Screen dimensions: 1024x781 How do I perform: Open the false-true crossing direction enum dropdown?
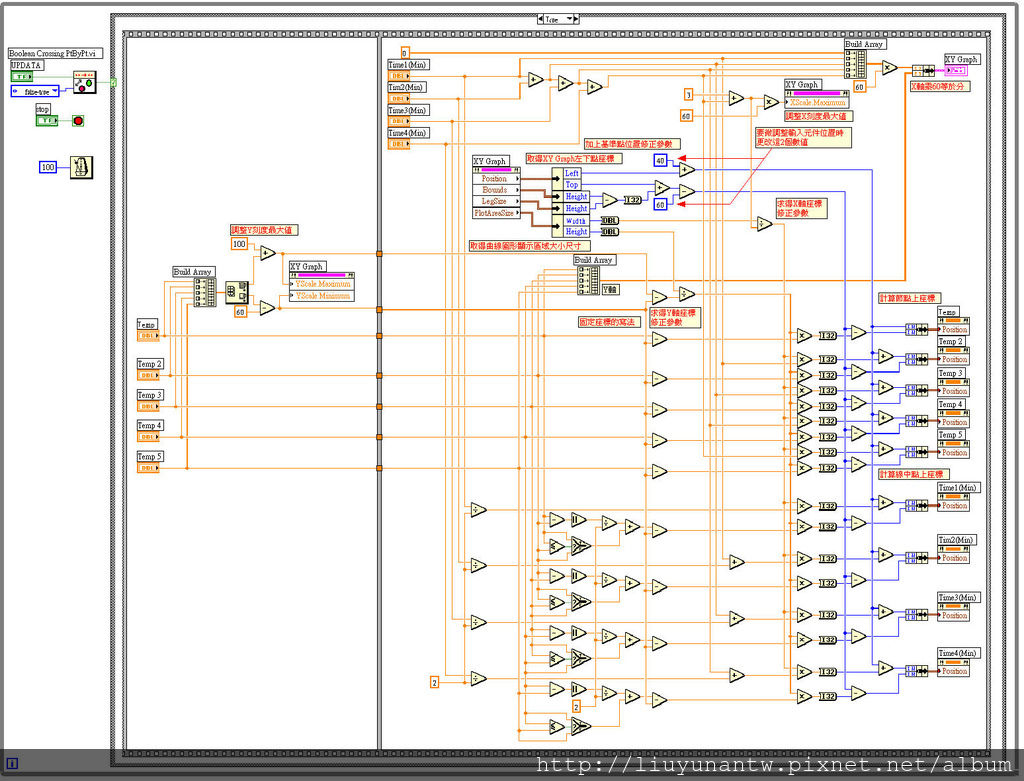[x=35, y=91]
